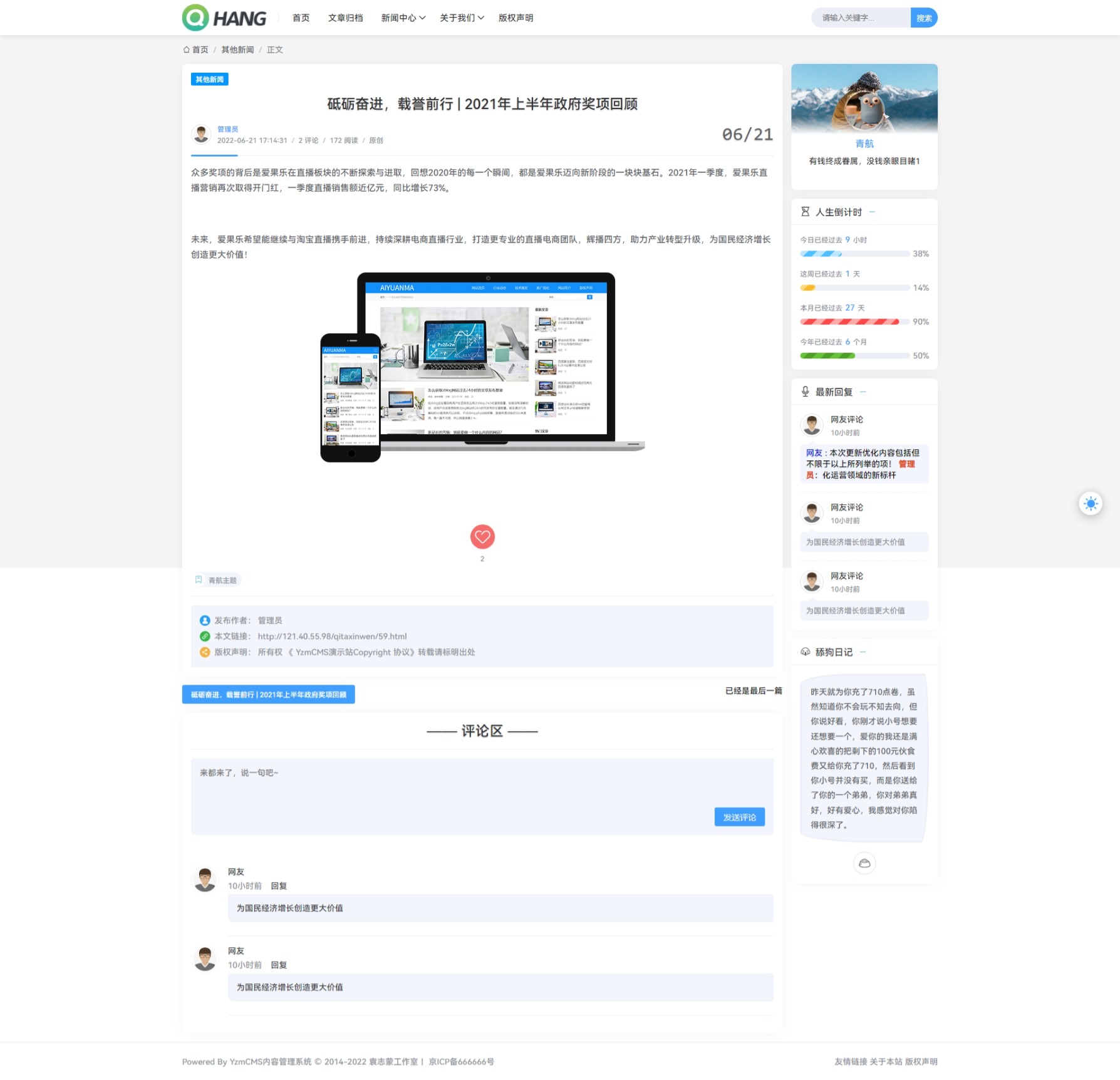Click the laptop and phone article image
1120x1080 pixels.
482,367
